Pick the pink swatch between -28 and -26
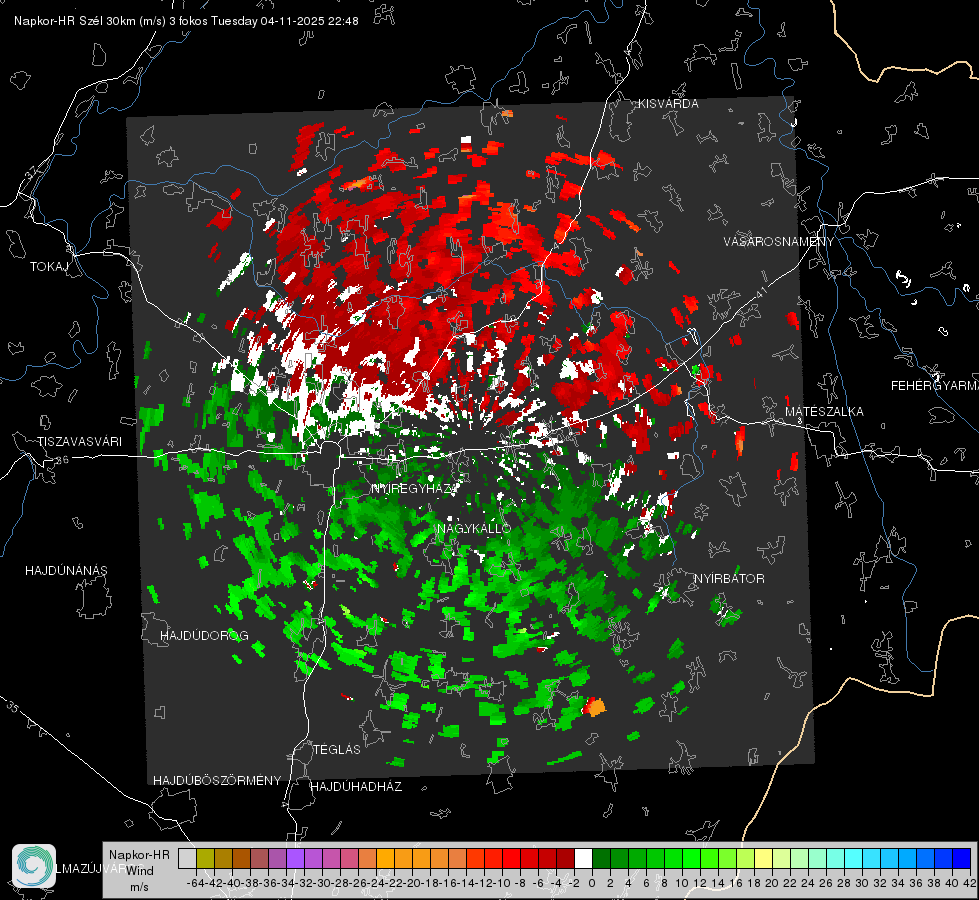 349,858
